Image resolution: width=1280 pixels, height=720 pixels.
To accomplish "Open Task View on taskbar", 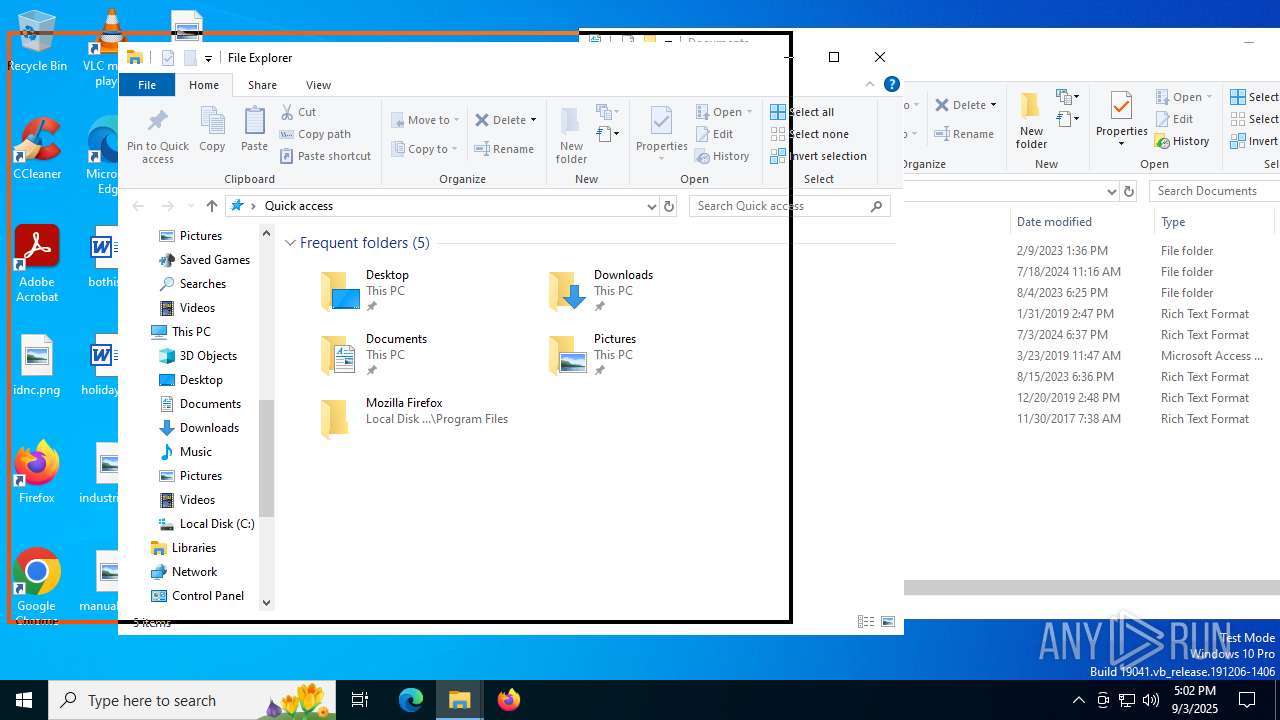I will point(360,700).
